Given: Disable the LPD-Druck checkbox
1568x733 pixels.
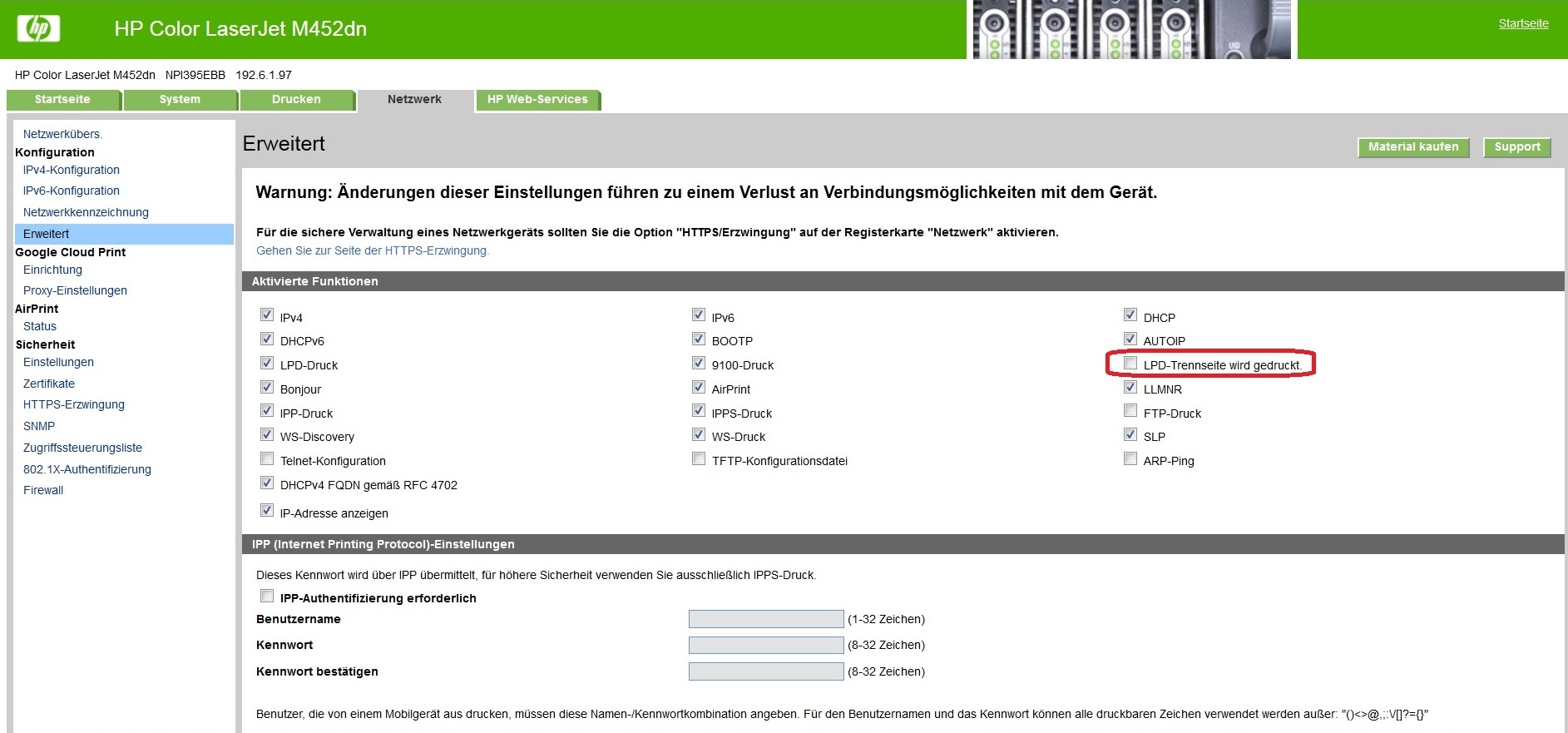Looking at the screenshot, I should pos(267,363).
